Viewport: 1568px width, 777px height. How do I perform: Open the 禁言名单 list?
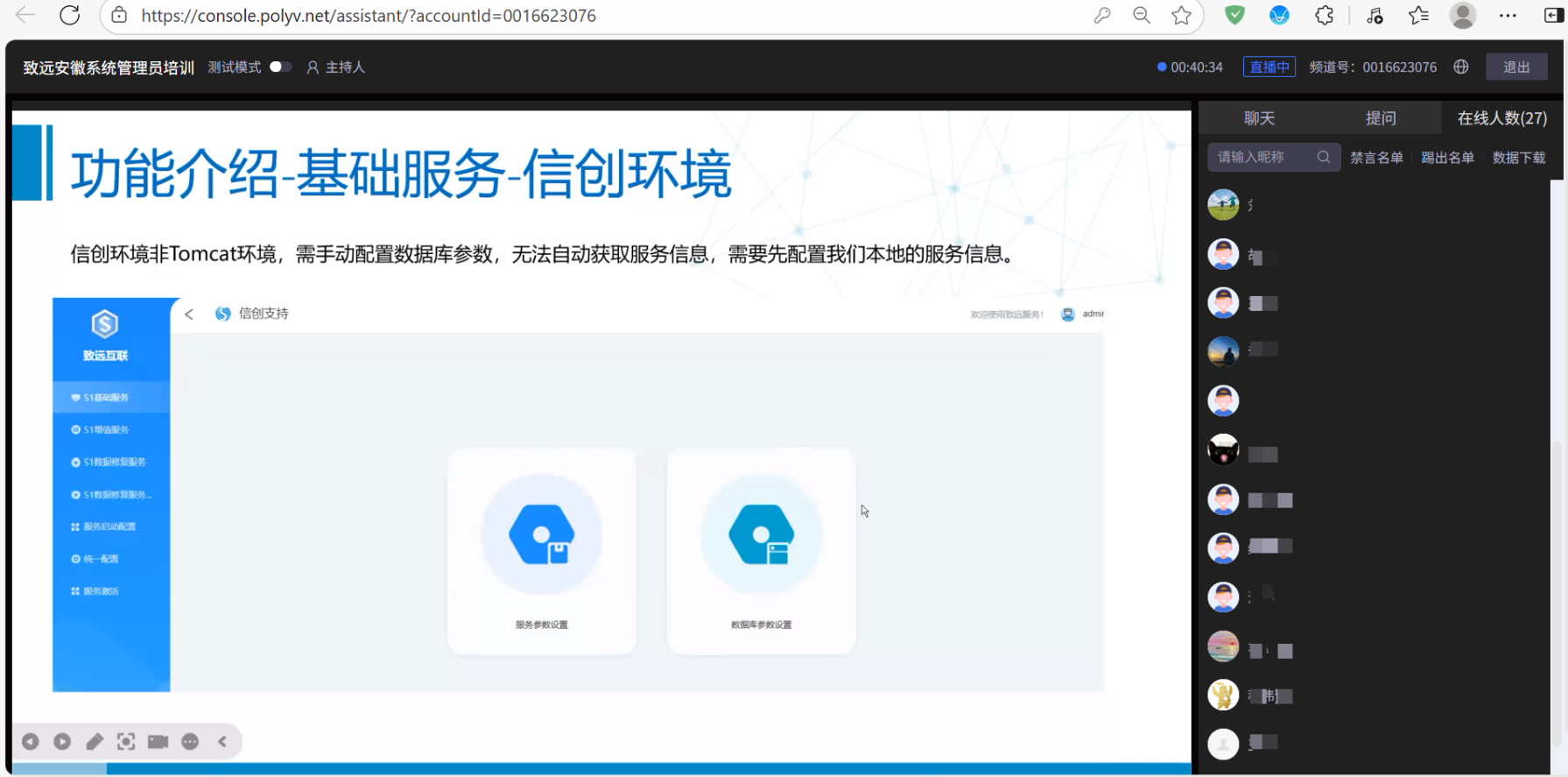coord(1376,158)
